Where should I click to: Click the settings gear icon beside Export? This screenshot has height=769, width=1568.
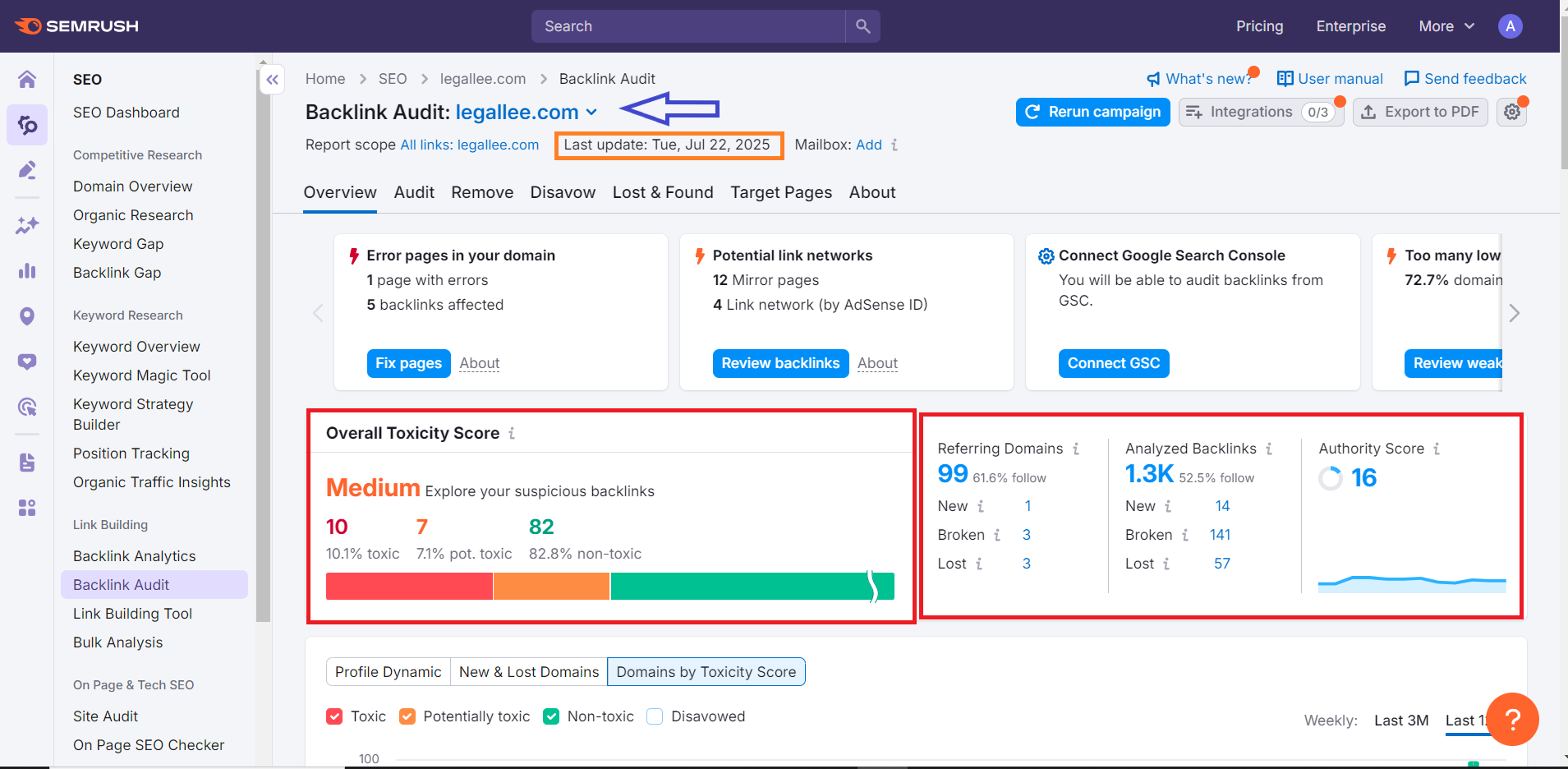click(1512, 112)
